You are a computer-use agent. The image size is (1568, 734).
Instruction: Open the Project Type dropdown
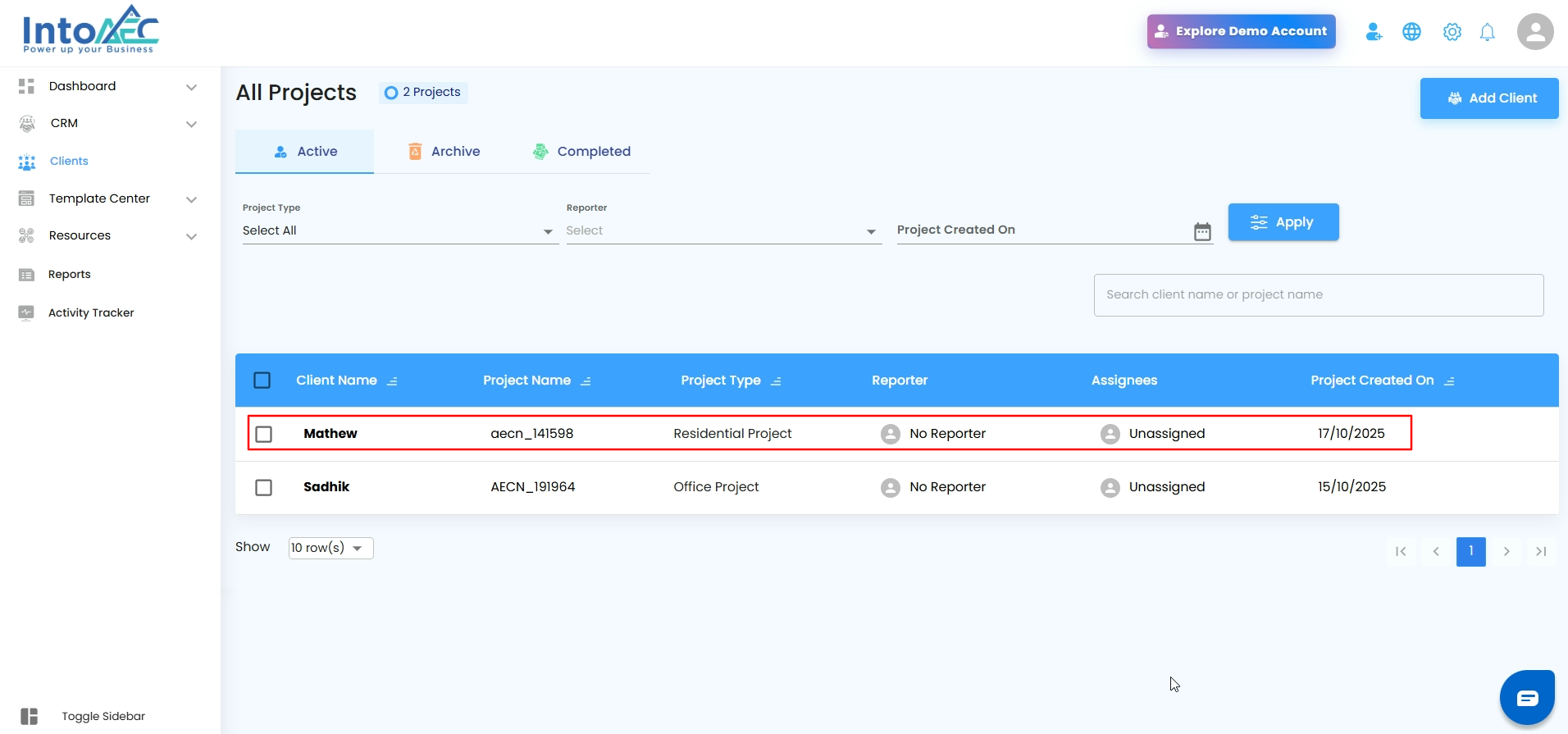pos(399,231)
